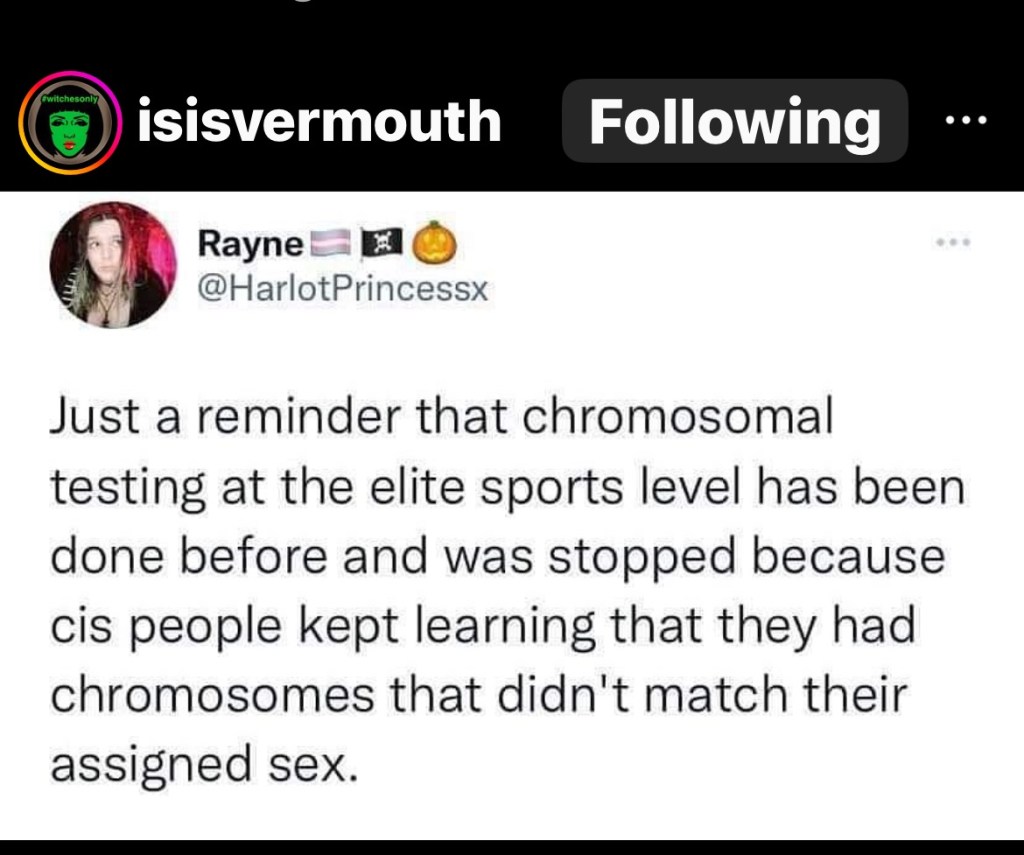Click the jack-o'-lantern pumpkin emoji
Viewport: 1024px width, 855px height.
coord(435,242)
